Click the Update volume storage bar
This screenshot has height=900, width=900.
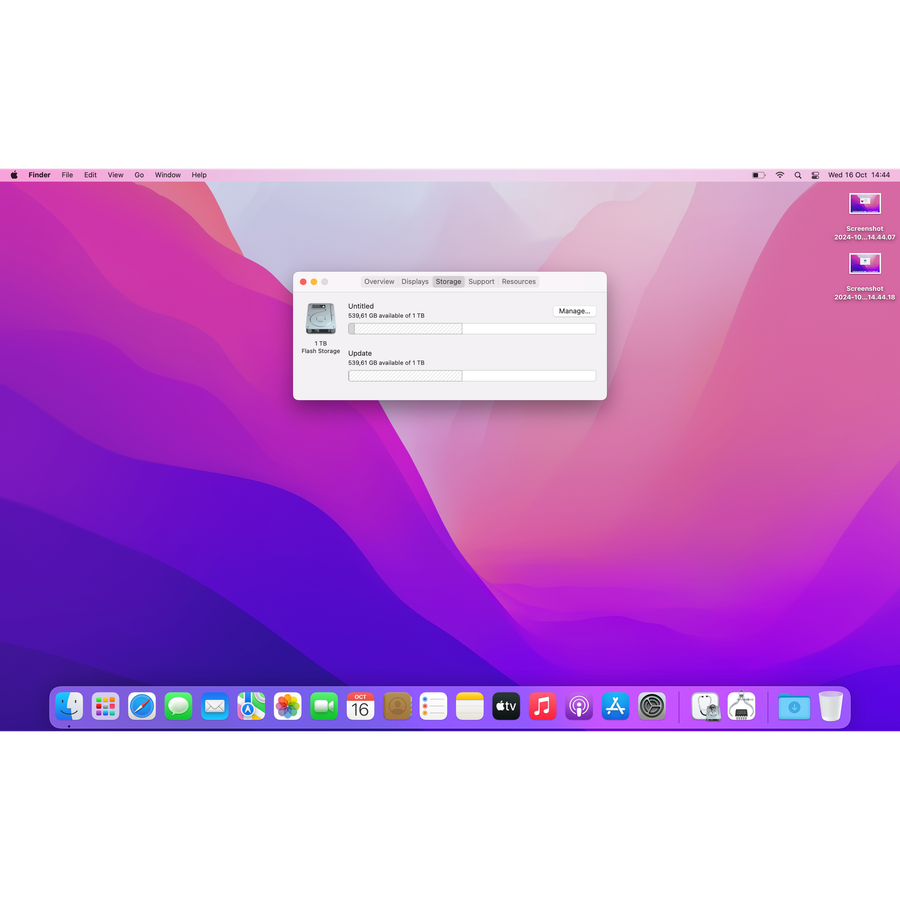[471, 376]
